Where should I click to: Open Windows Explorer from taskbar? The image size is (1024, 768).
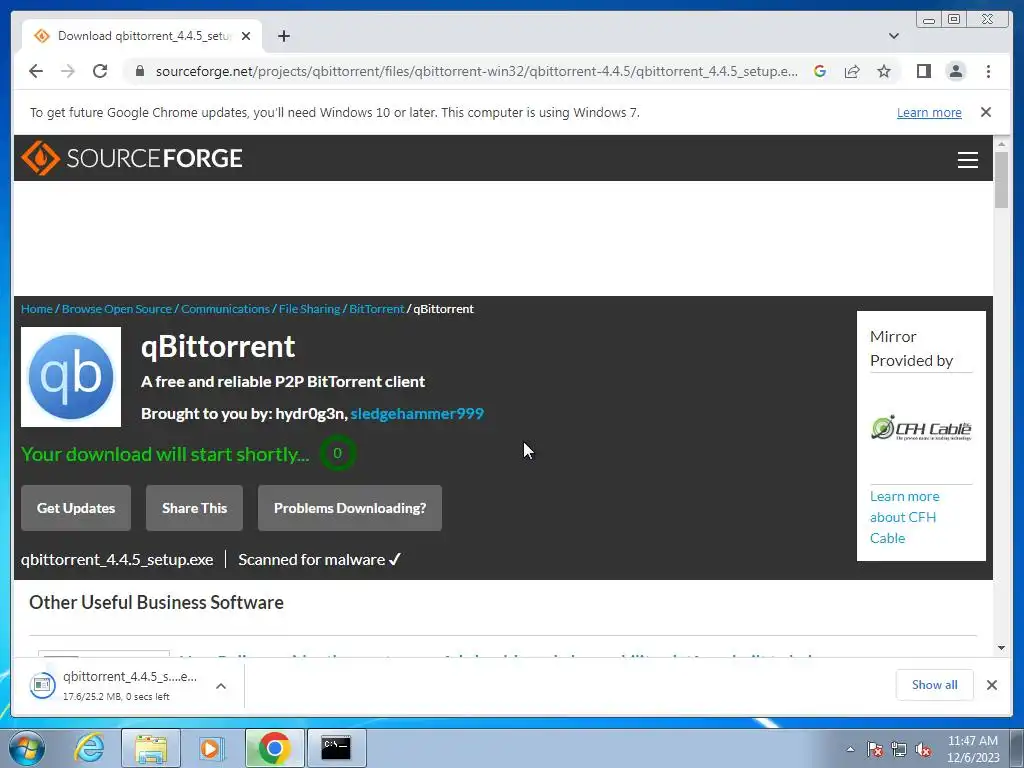pos(151,748)
